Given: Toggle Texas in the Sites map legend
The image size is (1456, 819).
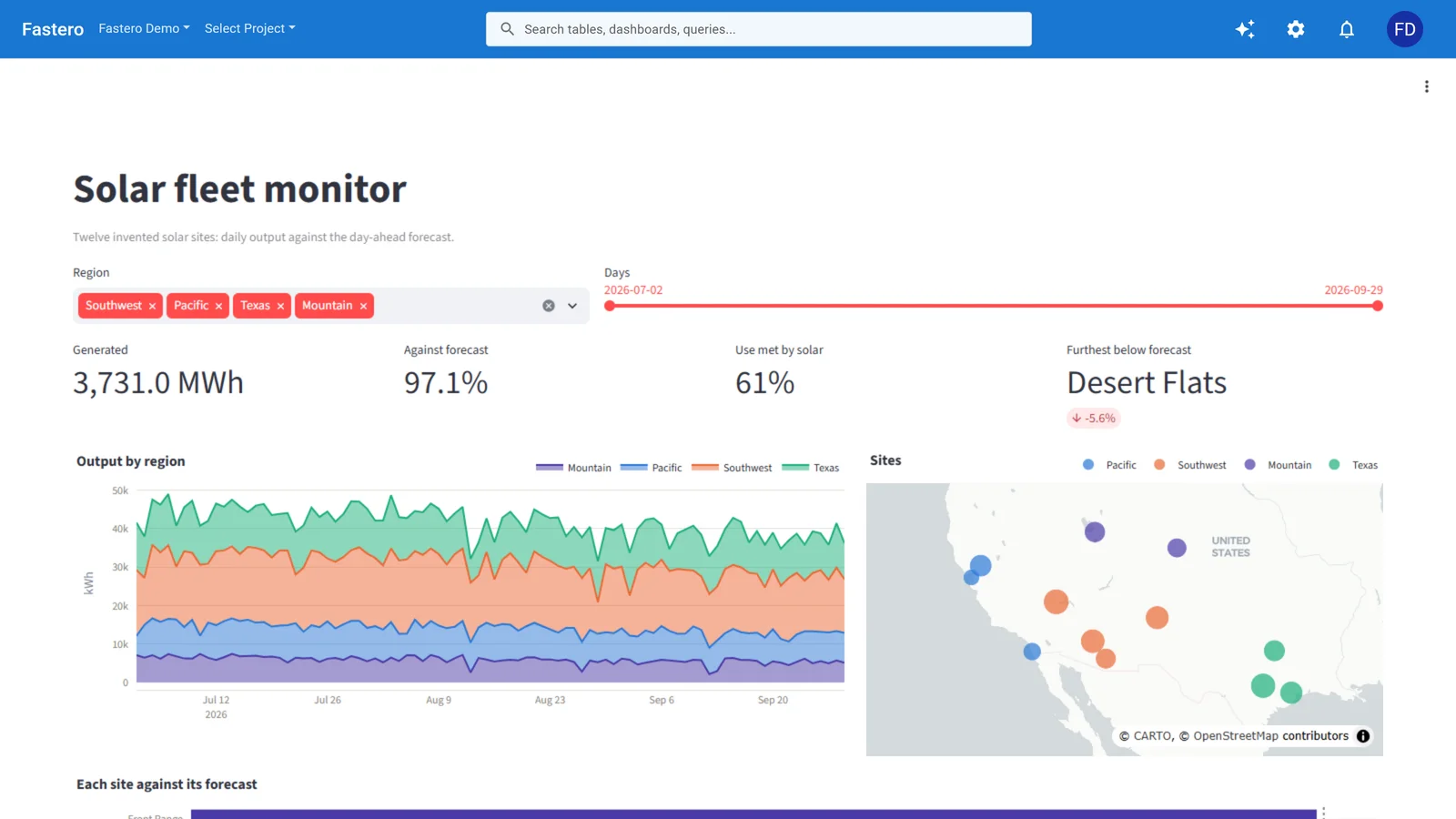Looking at the screenshot, I should pos(1353,465).
